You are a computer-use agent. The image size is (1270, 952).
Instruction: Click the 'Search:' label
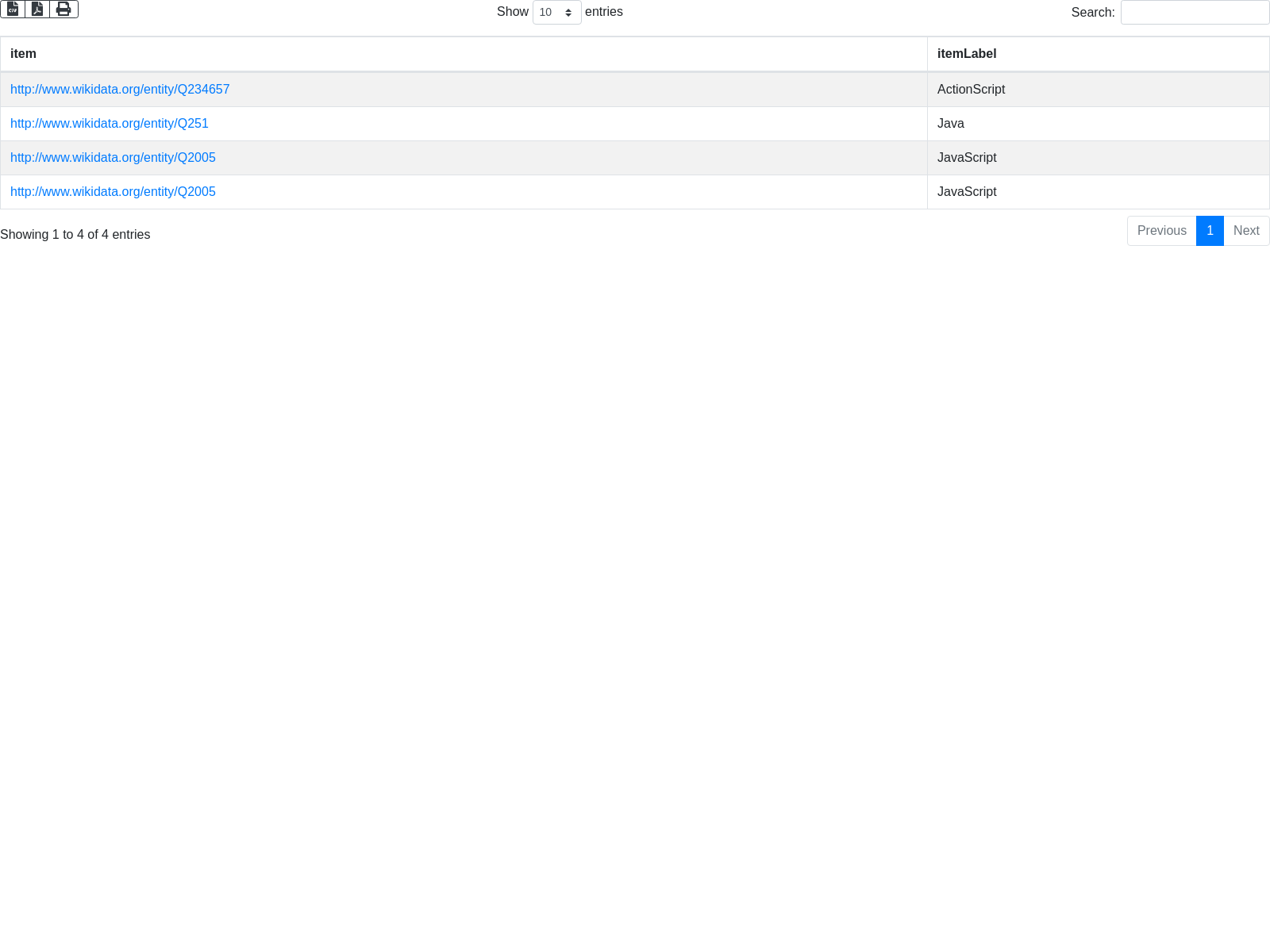pyautogui.click(x=1092, y=13)
